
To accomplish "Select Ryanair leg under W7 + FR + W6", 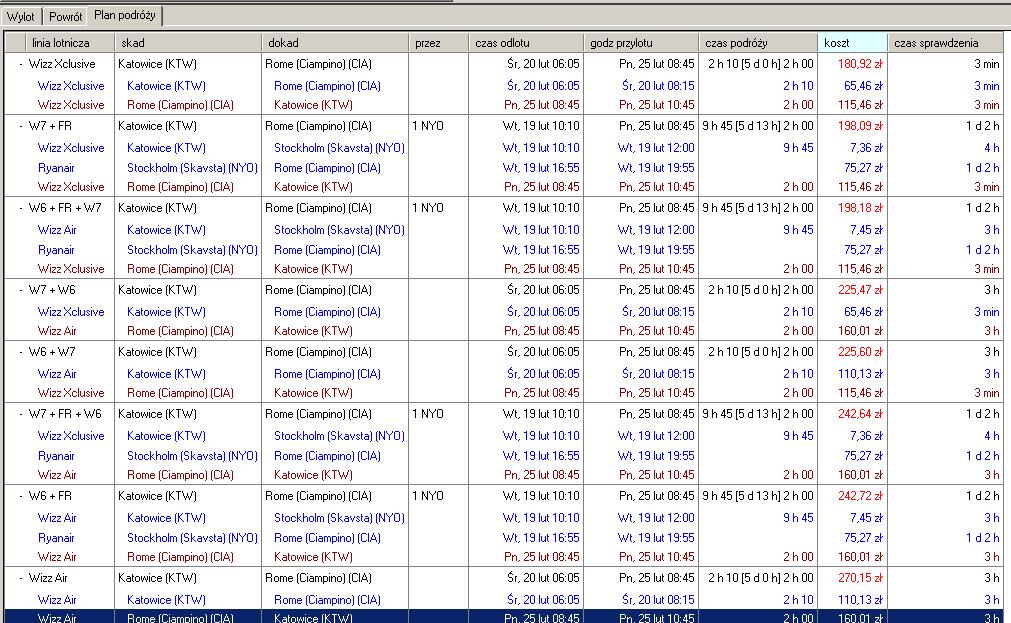I will [56, 455].
